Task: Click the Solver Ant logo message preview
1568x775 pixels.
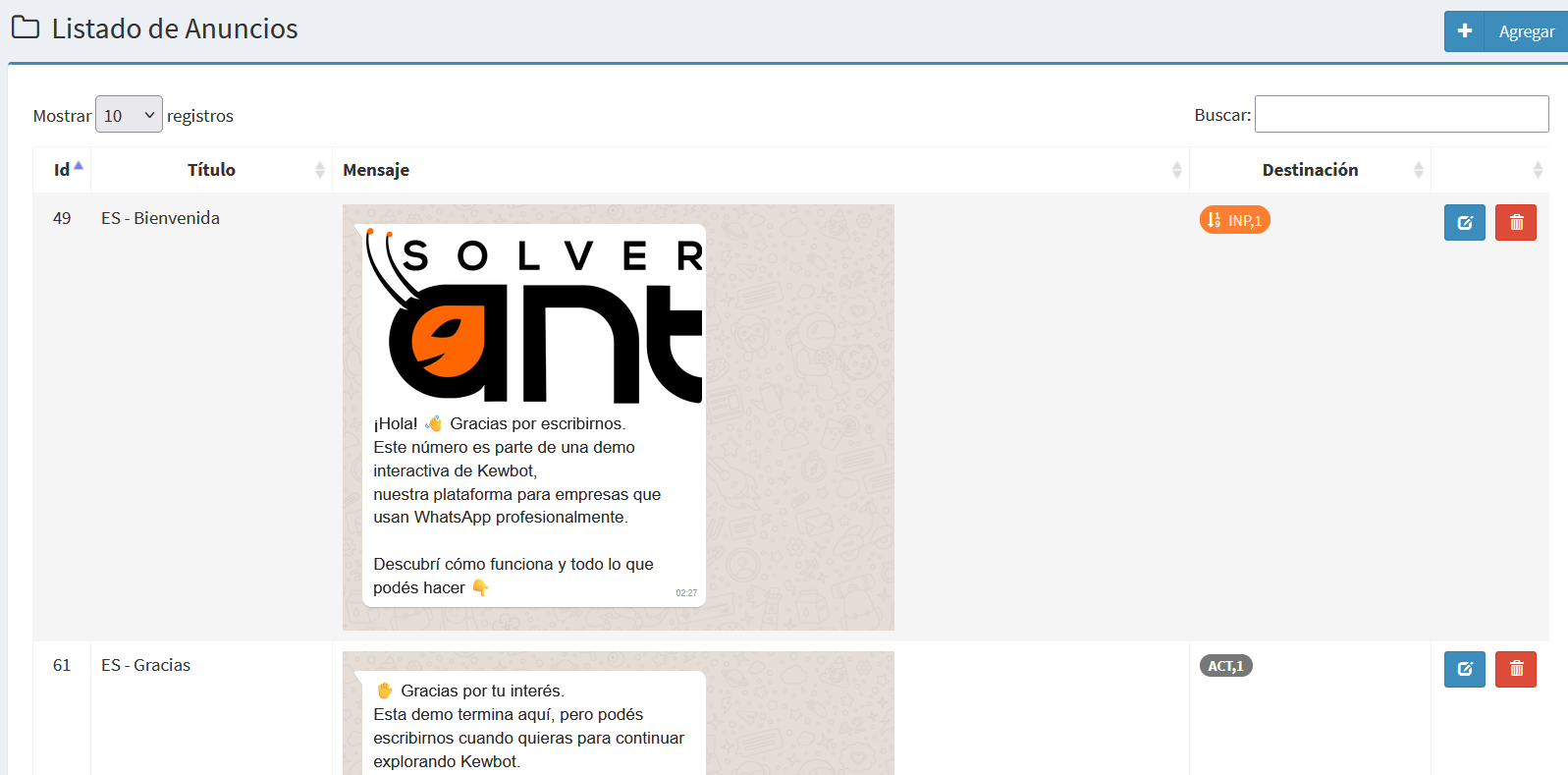Action: pos(618,417)
